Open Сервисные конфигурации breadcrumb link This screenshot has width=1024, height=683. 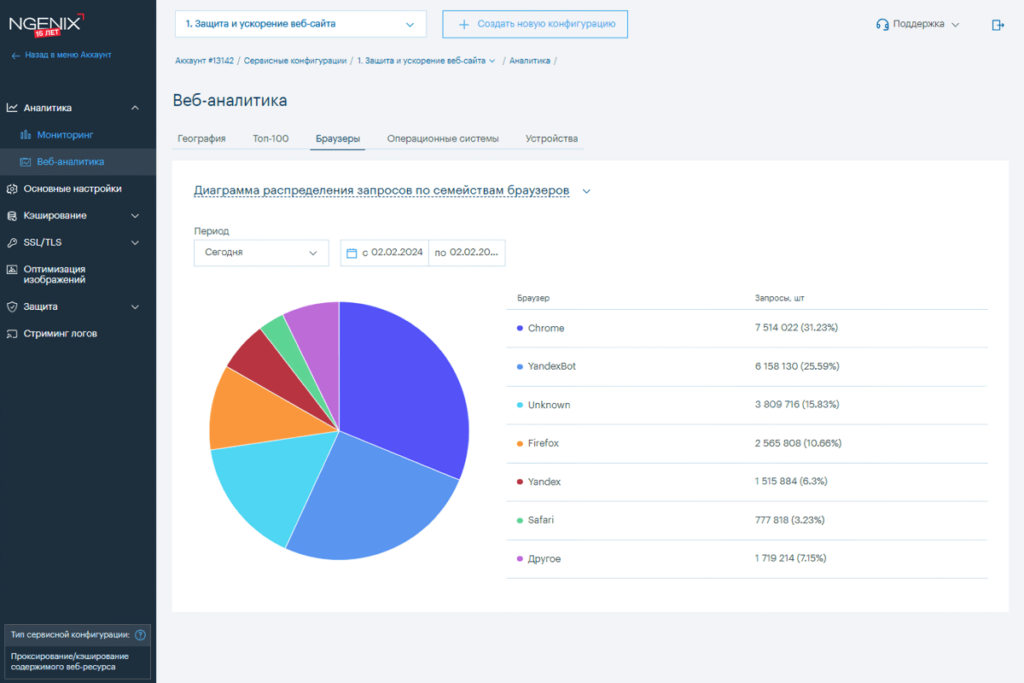295,61
